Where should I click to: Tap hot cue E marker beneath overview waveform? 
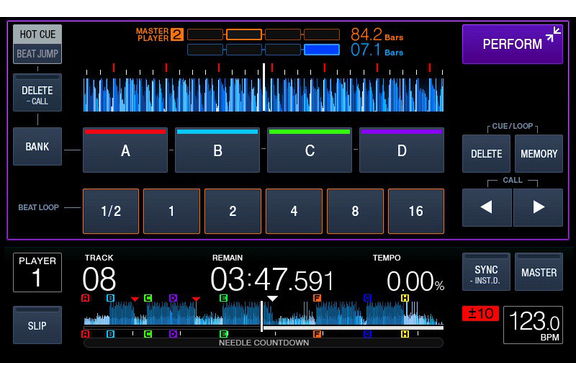pos(223,334)
